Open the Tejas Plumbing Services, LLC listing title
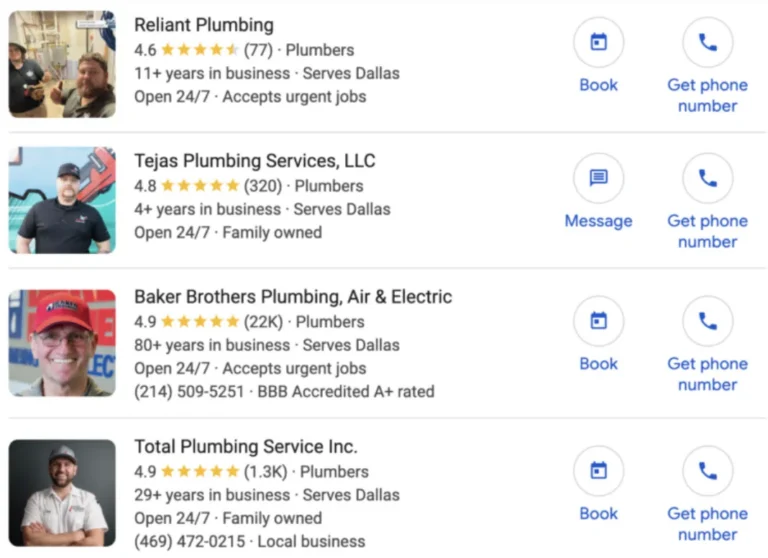 pos(254,161)
